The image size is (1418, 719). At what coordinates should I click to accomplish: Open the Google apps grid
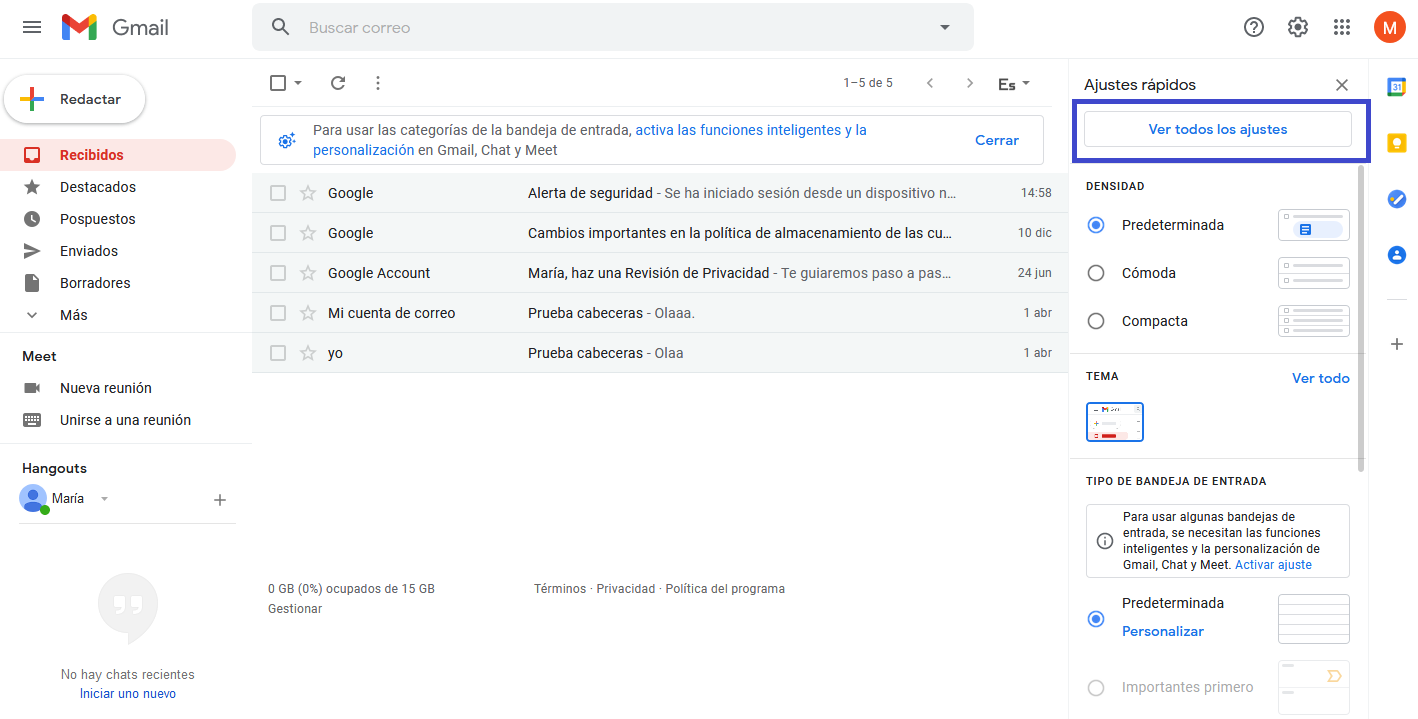click(1342, 28)
